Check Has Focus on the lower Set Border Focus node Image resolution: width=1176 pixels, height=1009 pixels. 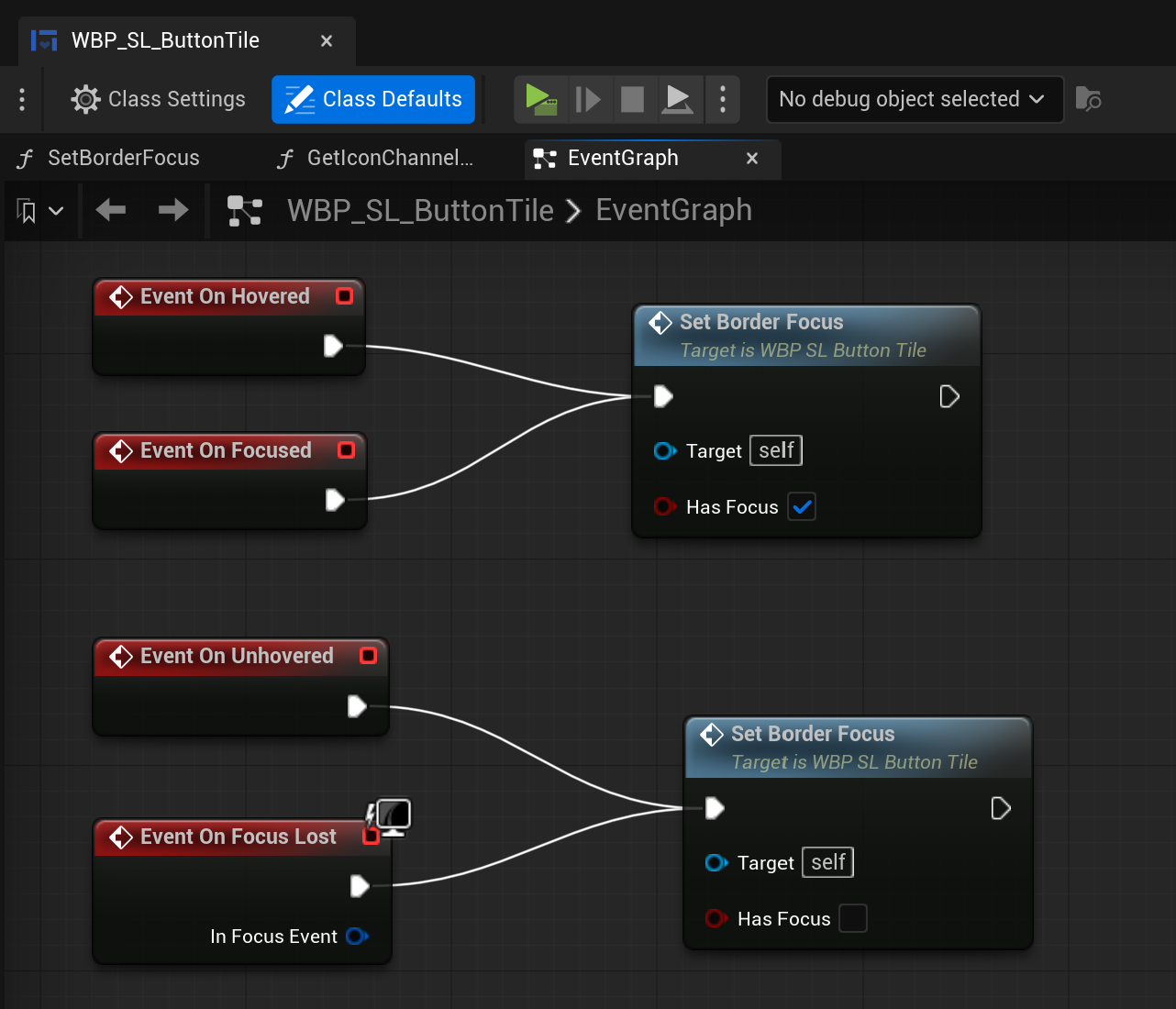pyautogui.click(x=853, y=918)
